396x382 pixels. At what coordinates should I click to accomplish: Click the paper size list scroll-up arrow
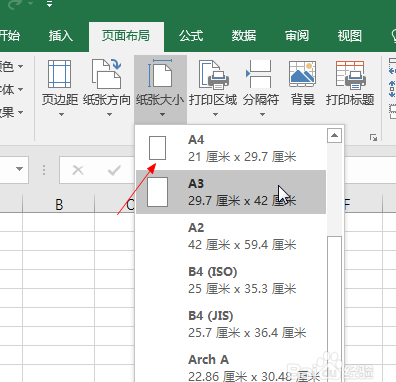coord(334,135)
